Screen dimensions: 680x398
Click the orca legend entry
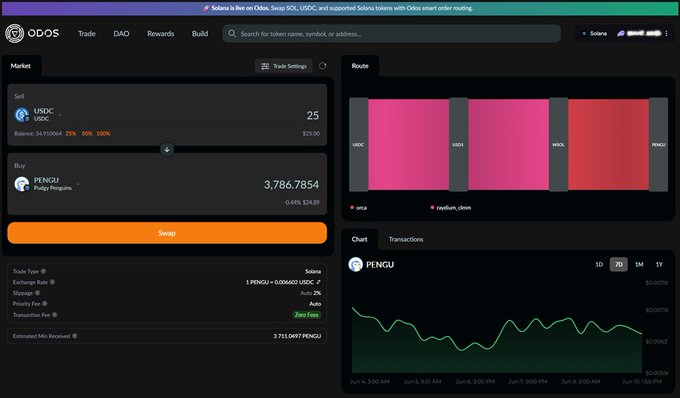[x=359, y=208]
